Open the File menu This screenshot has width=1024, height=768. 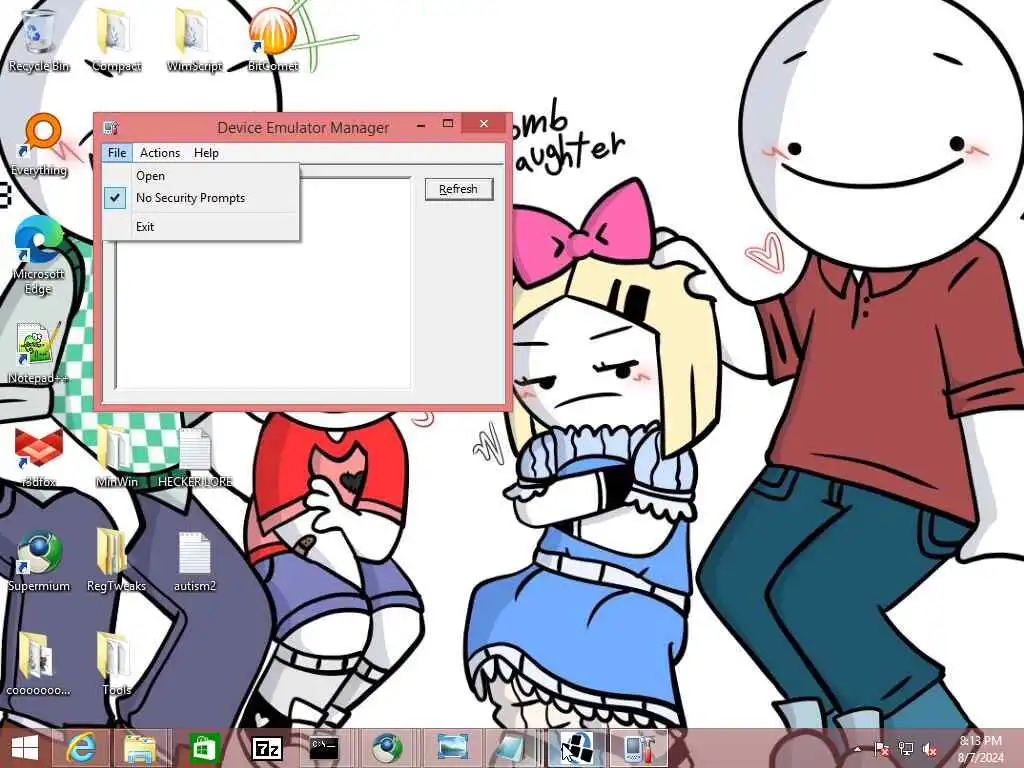[x=117, y=153]
